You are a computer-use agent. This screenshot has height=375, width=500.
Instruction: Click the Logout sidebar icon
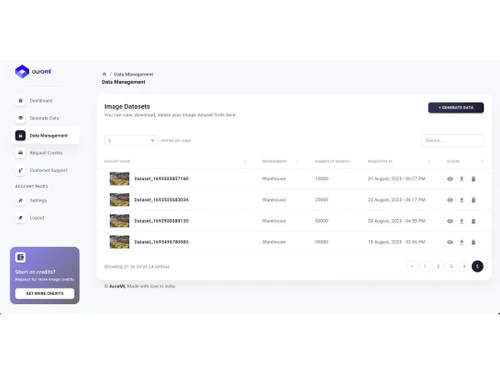point(20,218)
